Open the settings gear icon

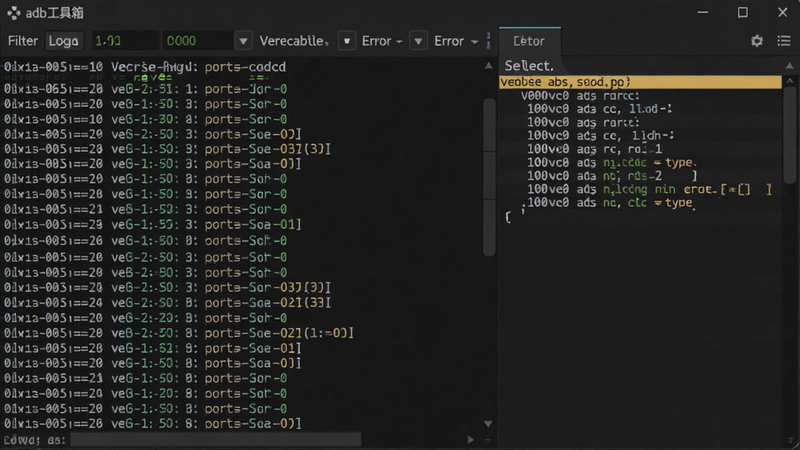[757, 41]
